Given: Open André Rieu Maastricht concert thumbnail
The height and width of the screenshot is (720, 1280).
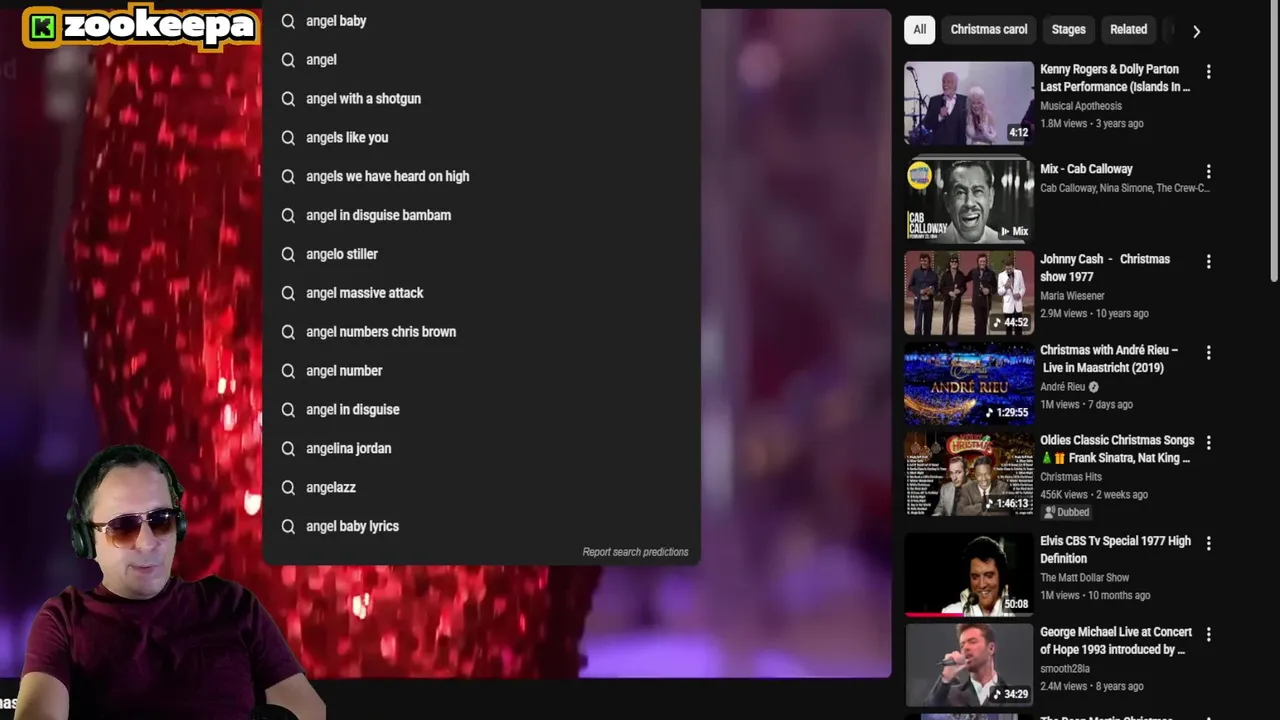Looking at the screenshot, I should coord(969,384).
